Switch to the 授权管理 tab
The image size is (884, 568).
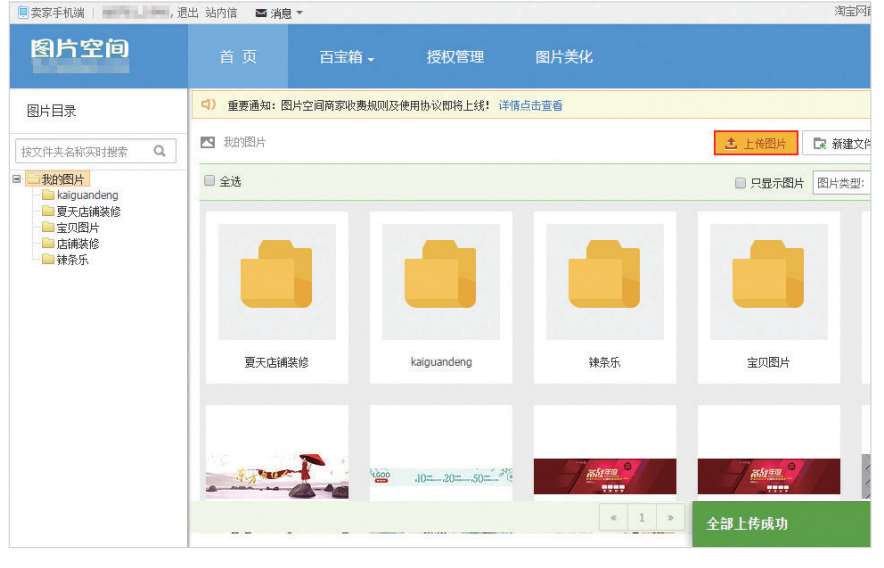click(455, 58)
